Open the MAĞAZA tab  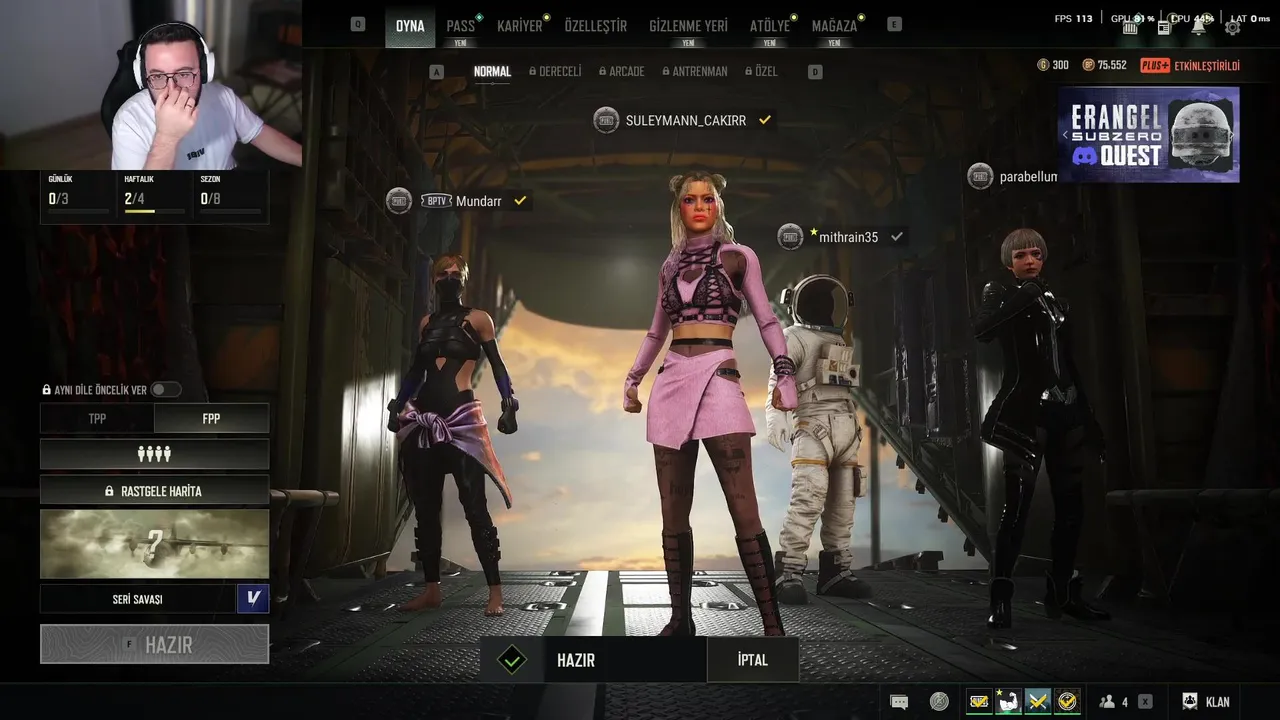pos(834,26)
